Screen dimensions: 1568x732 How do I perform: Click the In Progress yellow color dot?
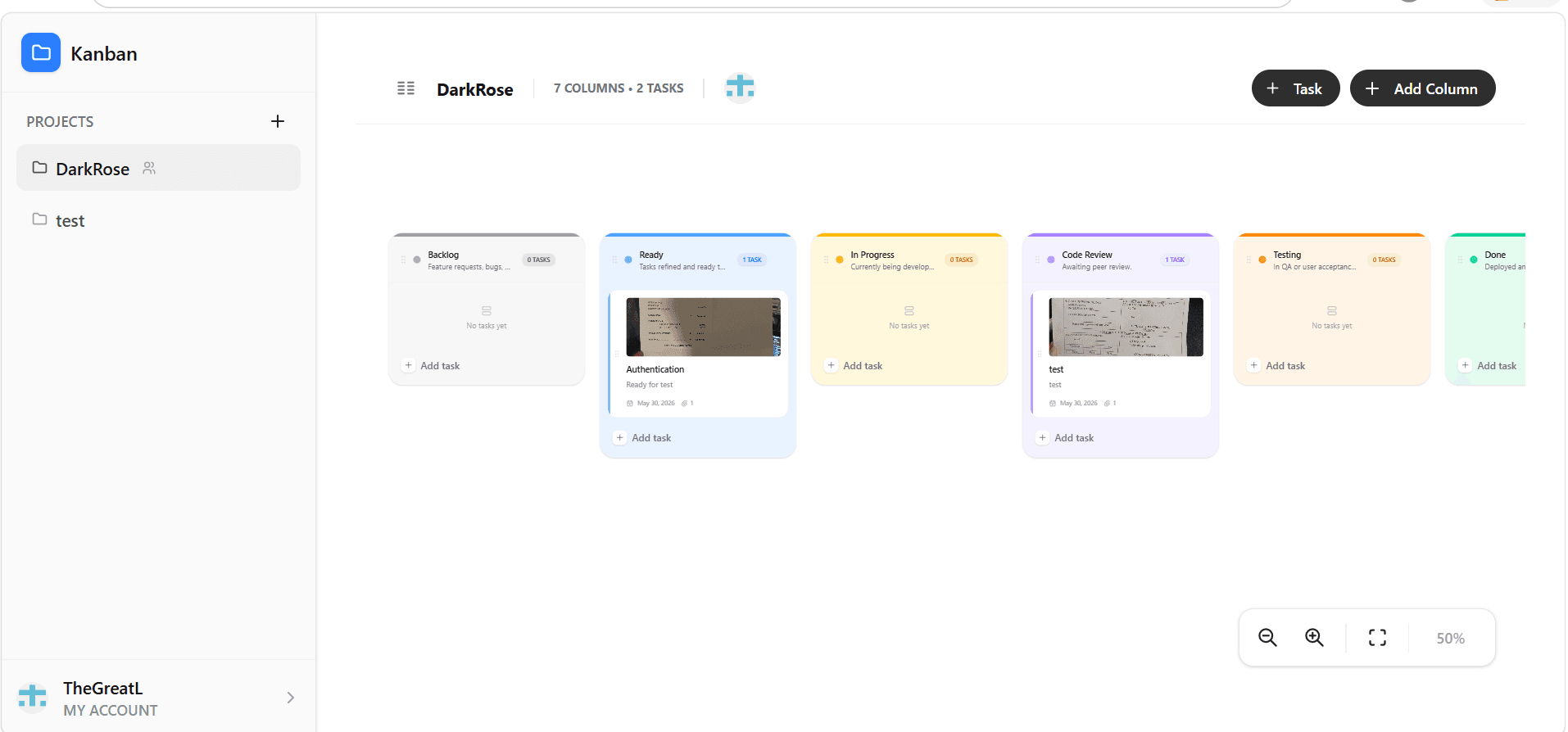(840, 260)
